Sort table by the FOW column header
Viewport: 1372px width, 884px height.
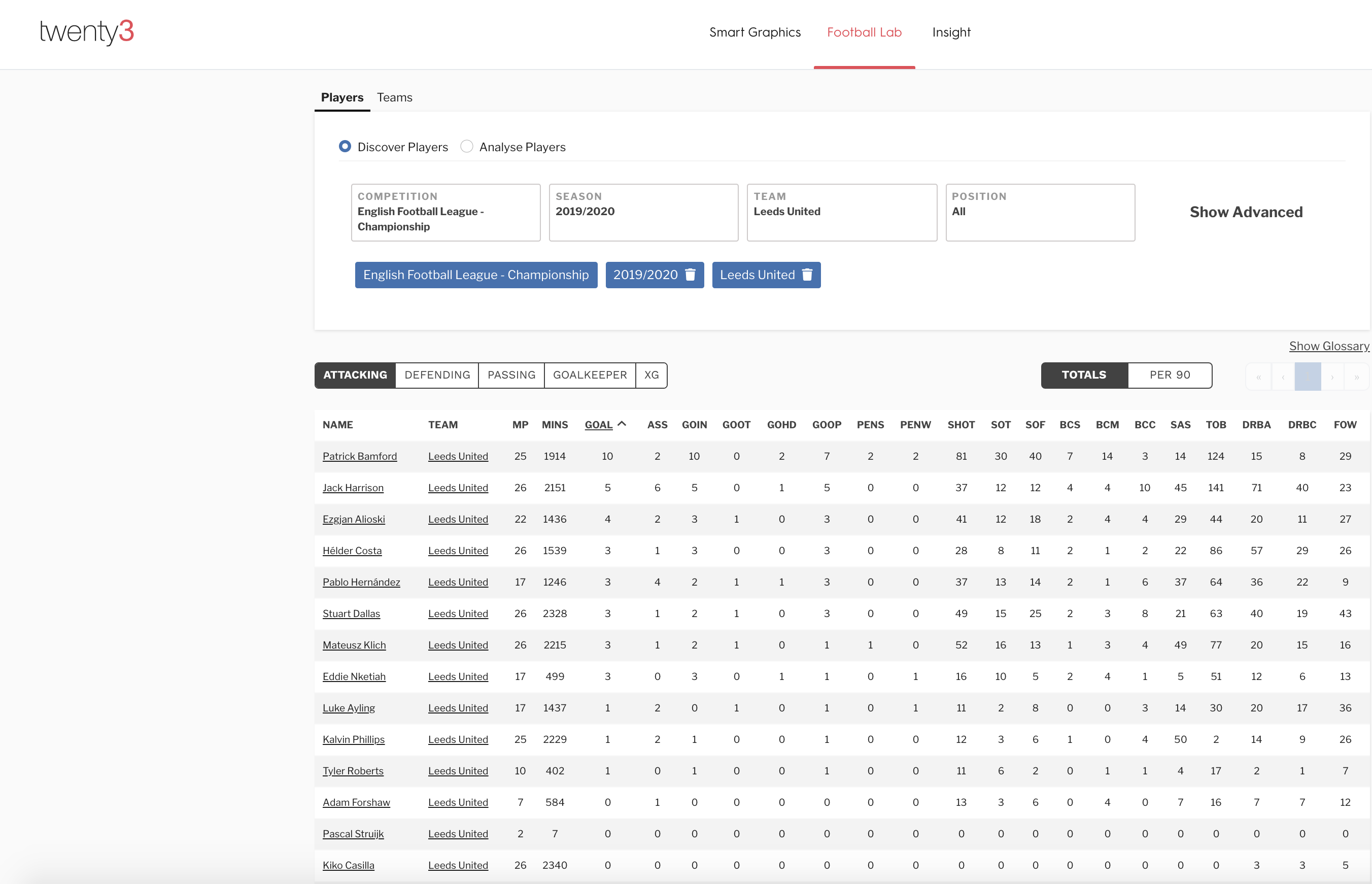[x=1345, y=425]
